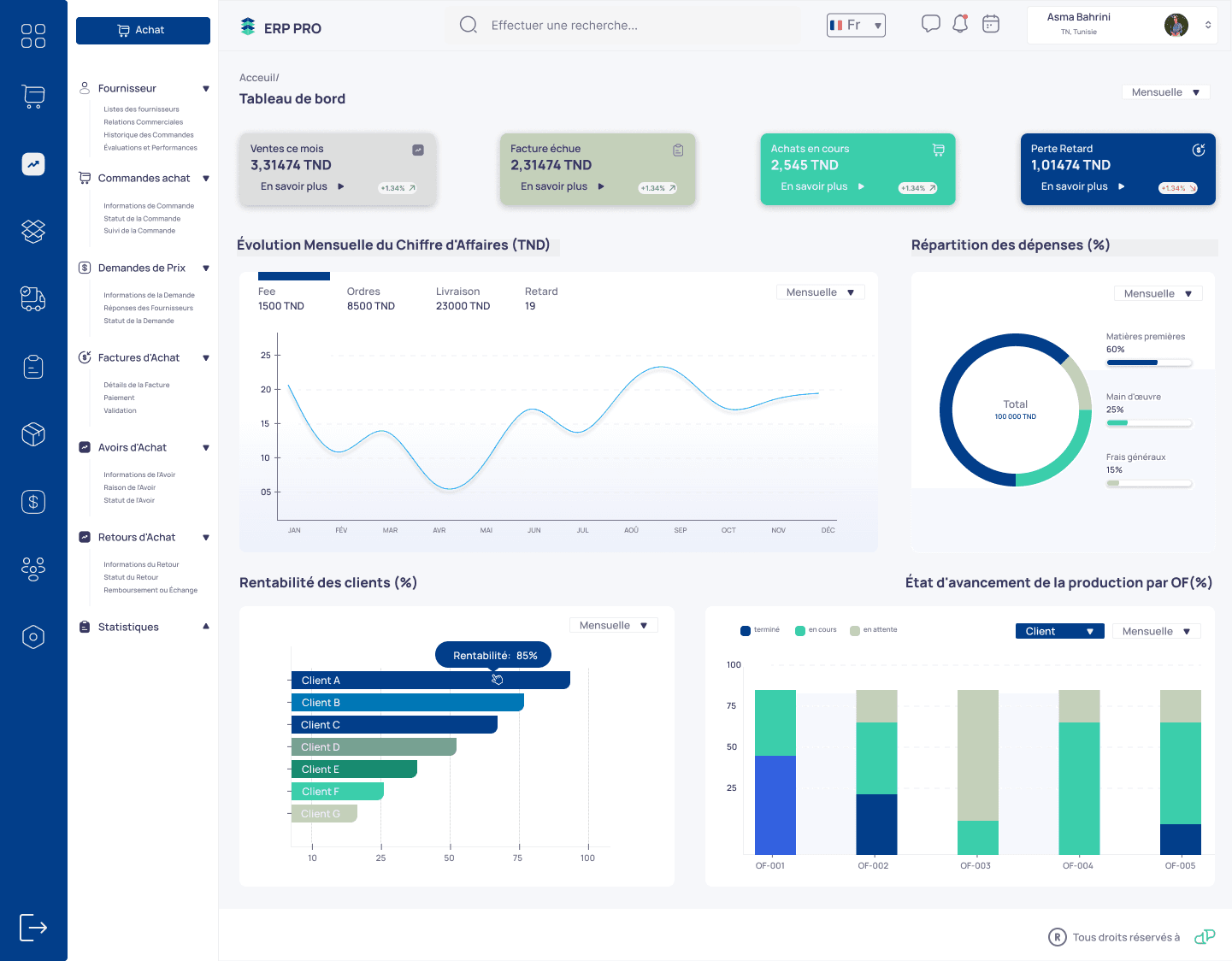
Task: Select the shopping cart sidebar icon
Action: (x=33, y=97)
